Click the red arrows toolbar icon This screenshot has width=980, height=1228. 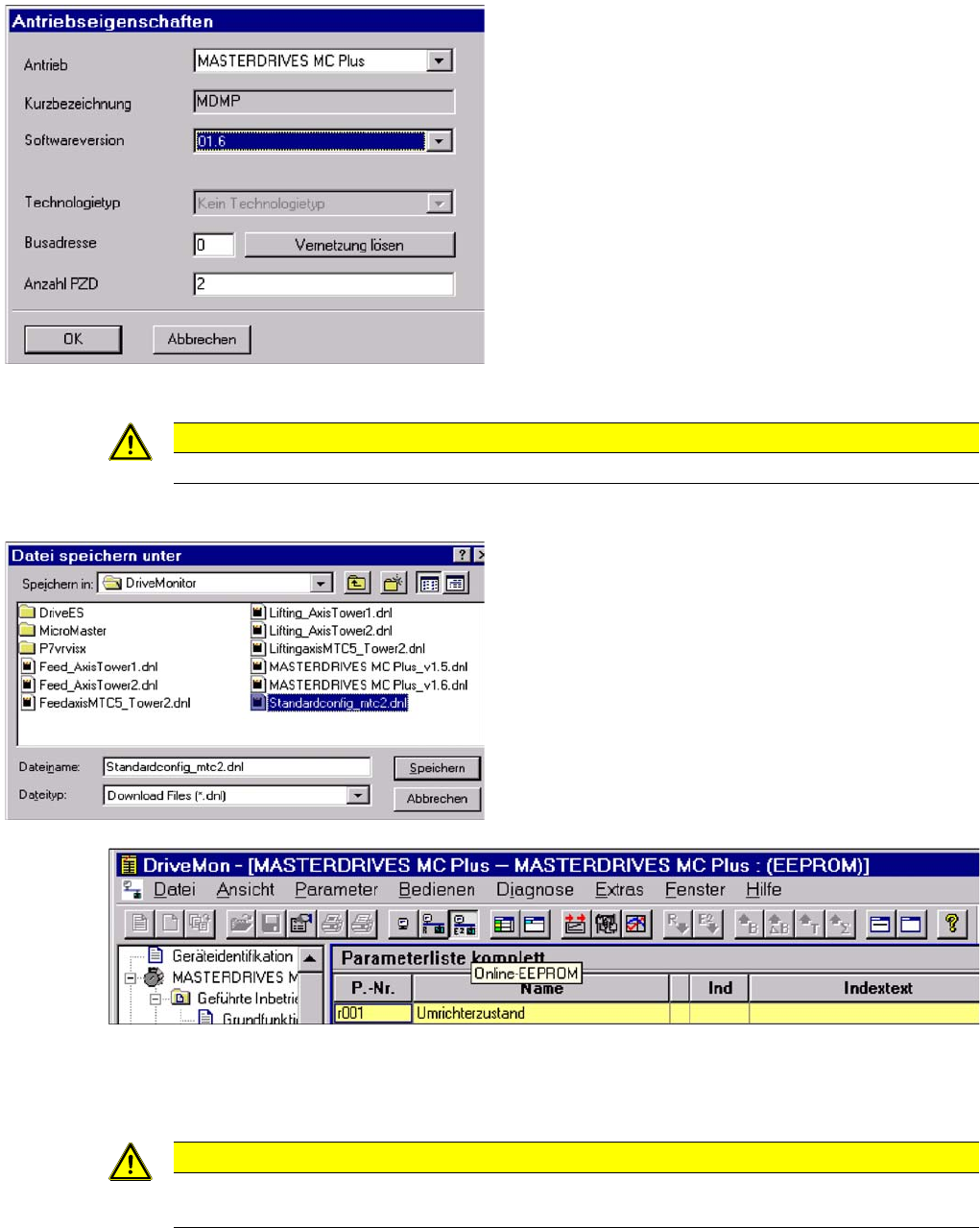575,924
